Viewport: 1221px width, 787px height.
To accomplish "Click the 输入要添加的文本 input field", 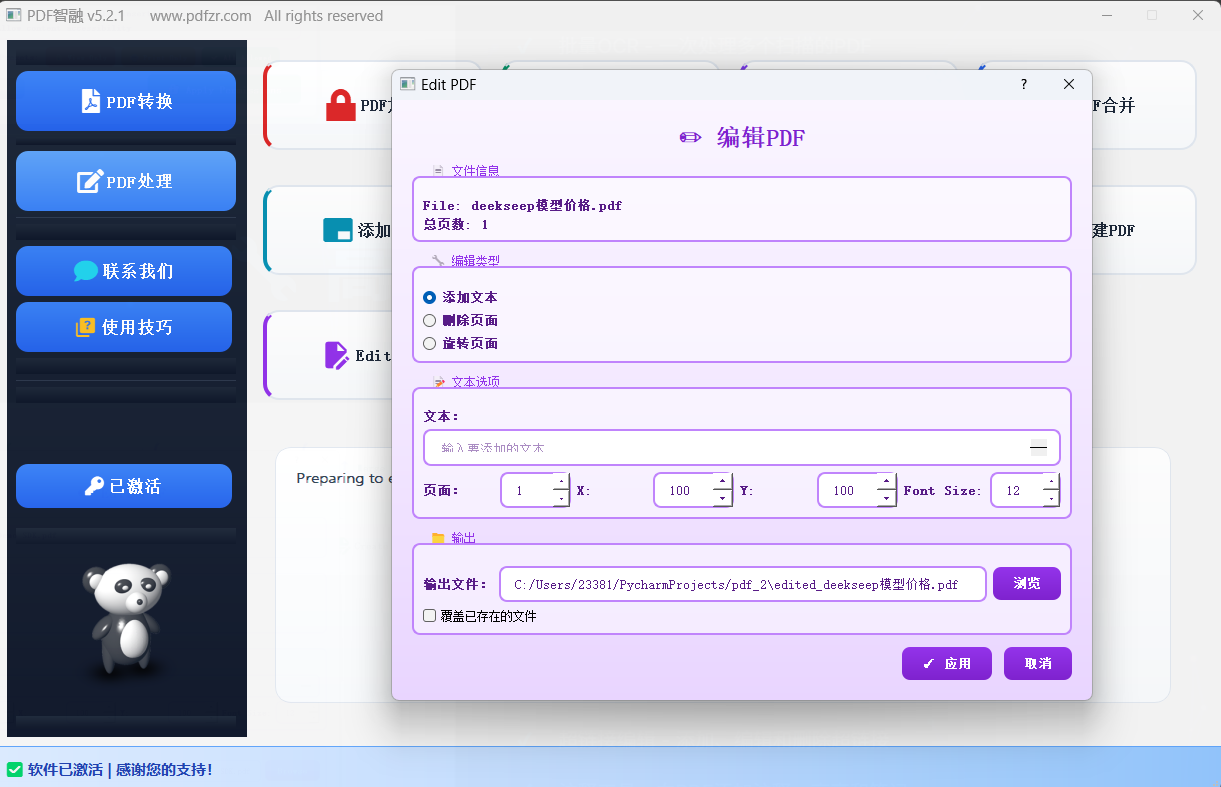I will point(700,447).
